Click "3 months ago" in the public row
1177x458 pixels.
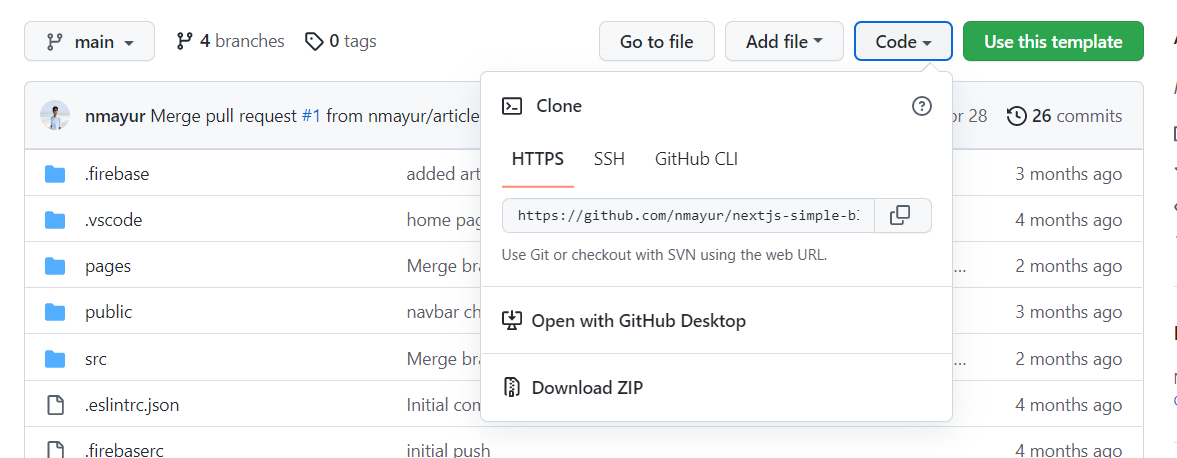1068,312
